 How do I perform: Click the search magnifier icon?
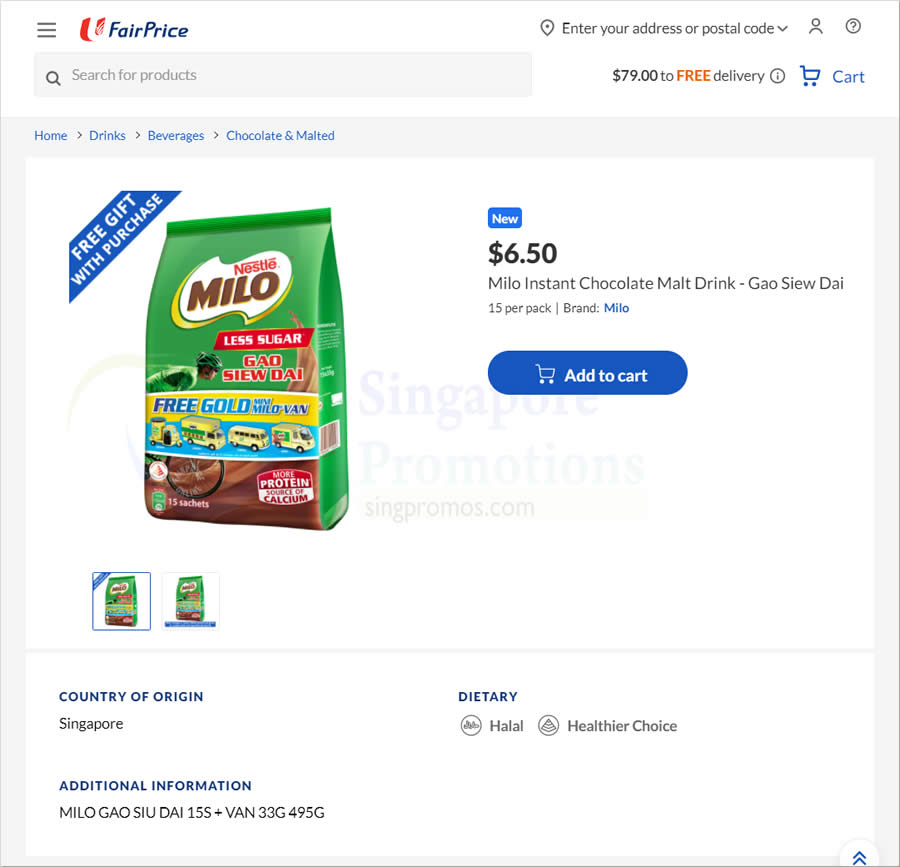coord(53,78)
